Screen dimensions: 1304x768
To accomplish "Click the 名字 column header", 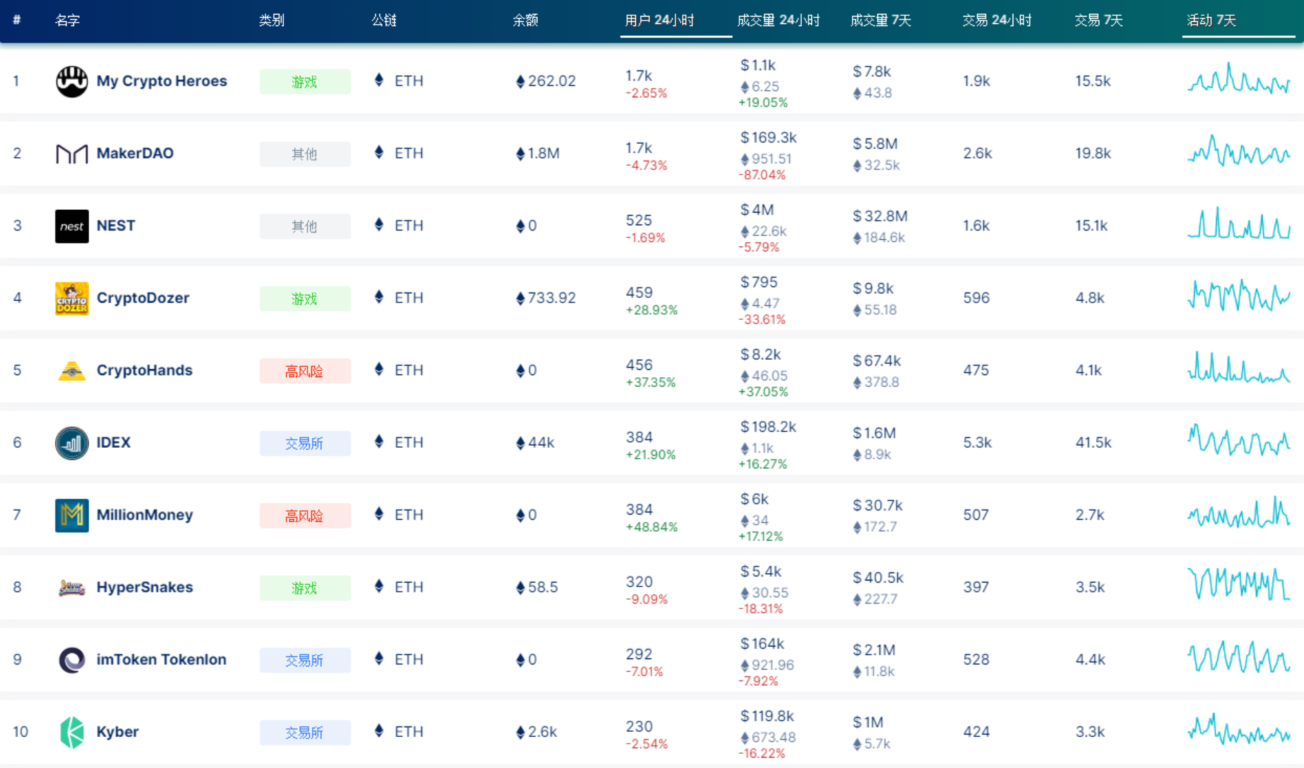I will click(x=68, y=20).
